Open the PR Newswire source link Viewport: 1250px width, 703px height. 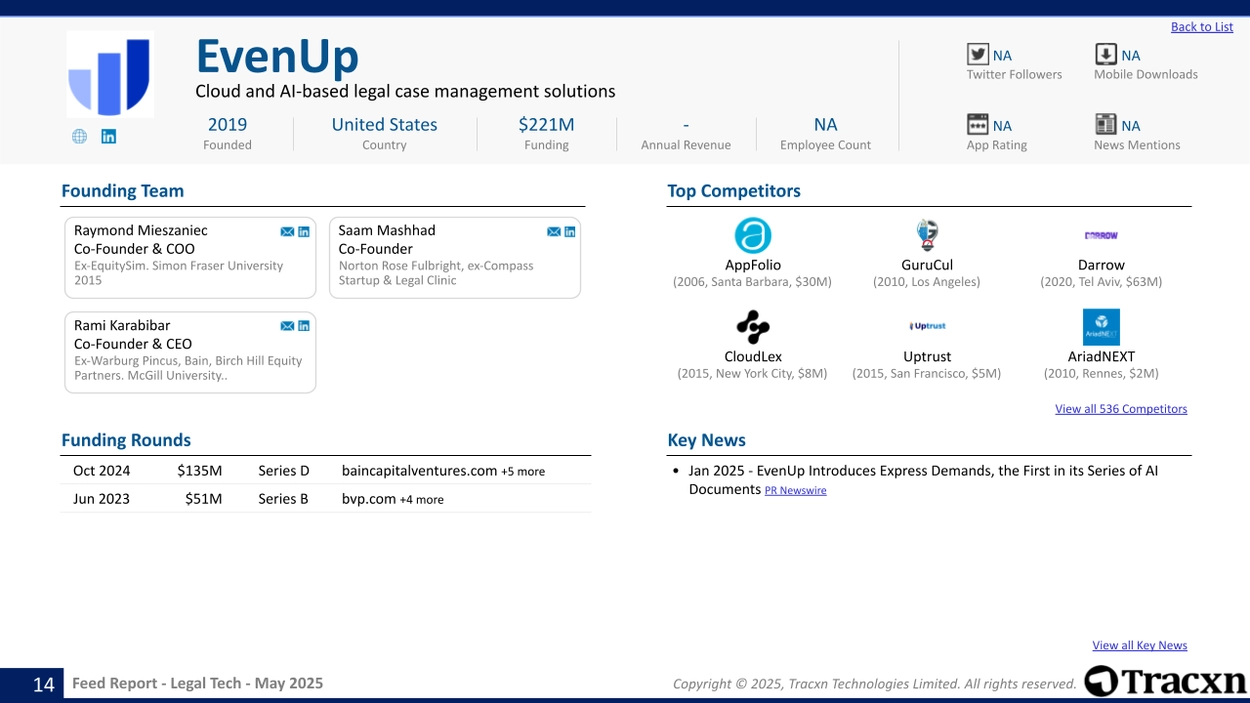(796, 491)
